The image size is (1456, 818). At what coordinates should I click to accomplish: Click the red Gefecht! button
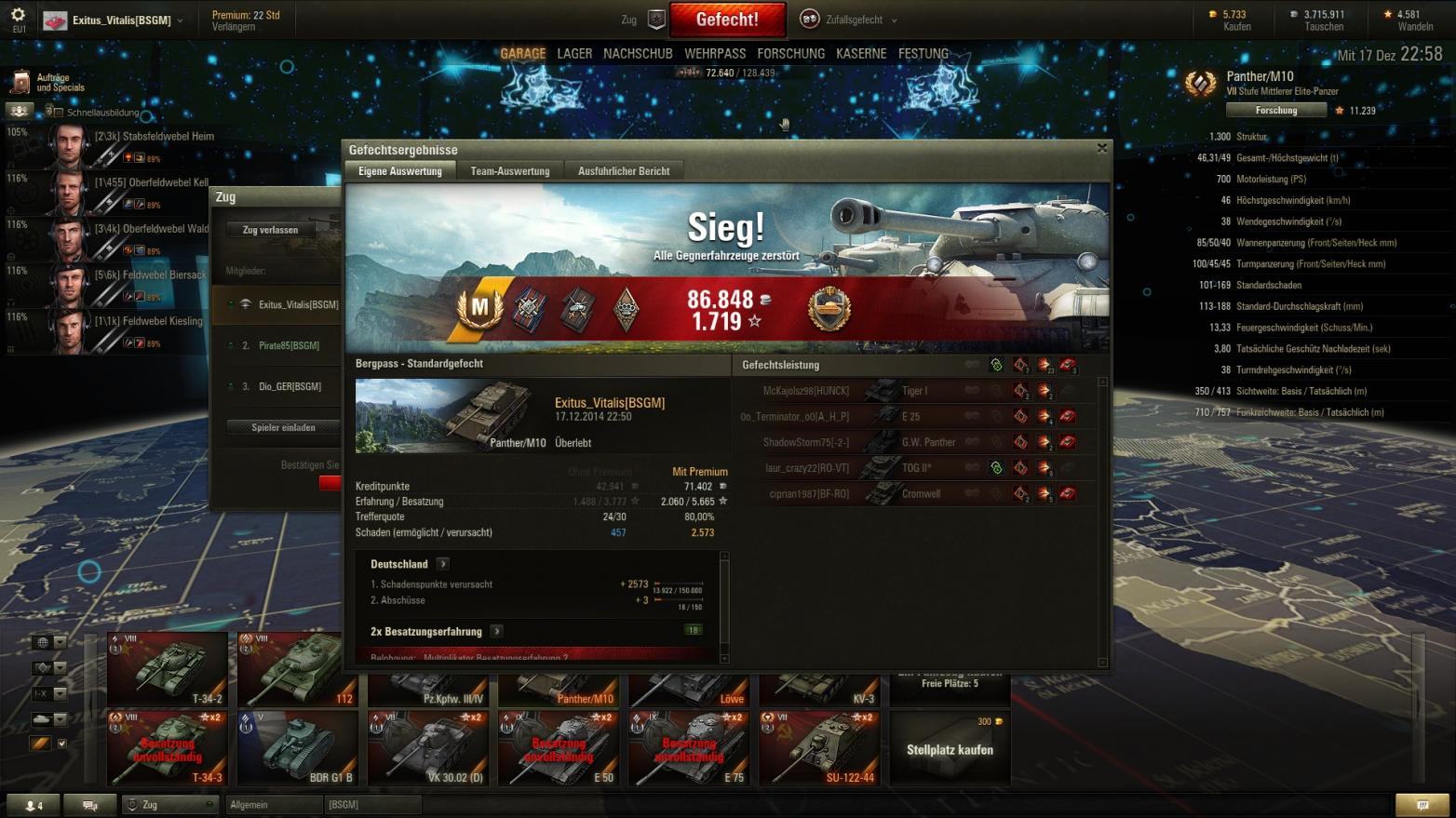point(727,20)
